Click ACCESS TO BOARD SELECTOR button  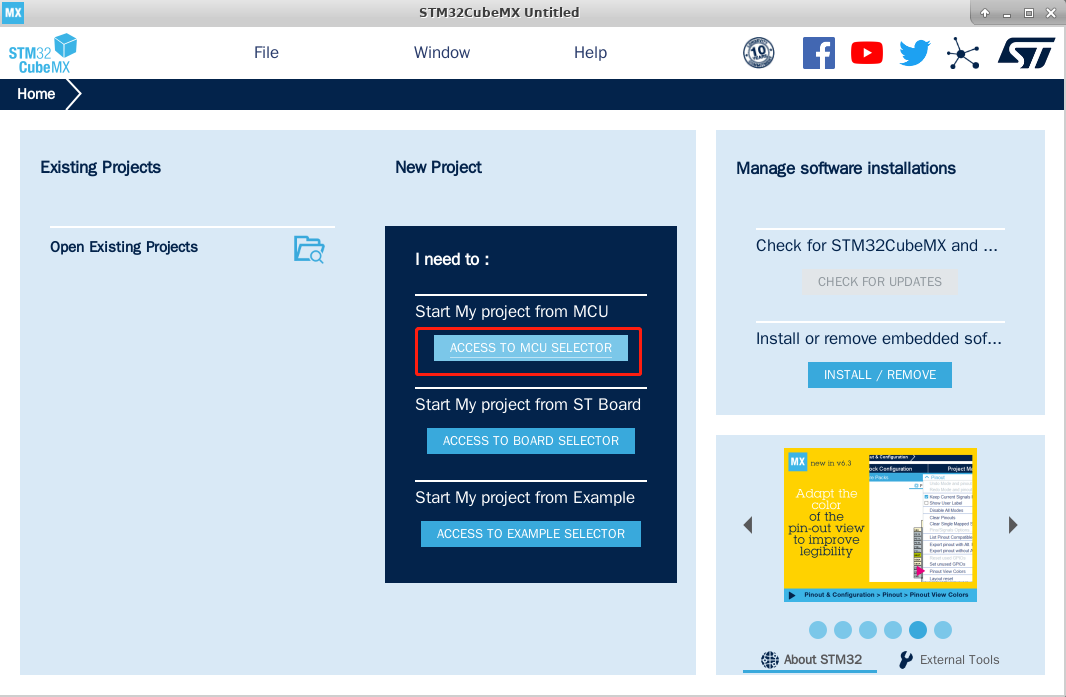click(x=530, y=441)
